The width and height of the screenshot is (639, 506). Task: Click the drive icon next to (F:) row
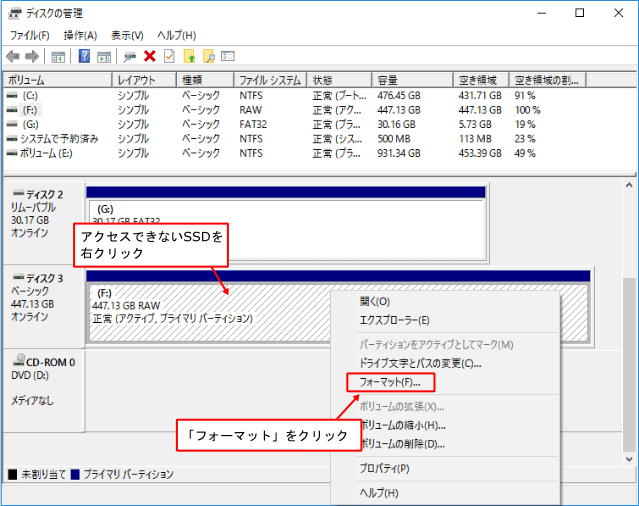[x=12, y=110]
